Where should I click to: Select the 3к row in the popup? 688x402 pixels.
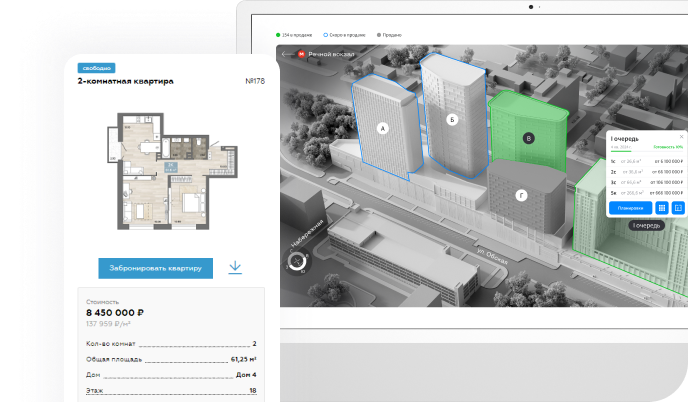[x=647, y=183]
